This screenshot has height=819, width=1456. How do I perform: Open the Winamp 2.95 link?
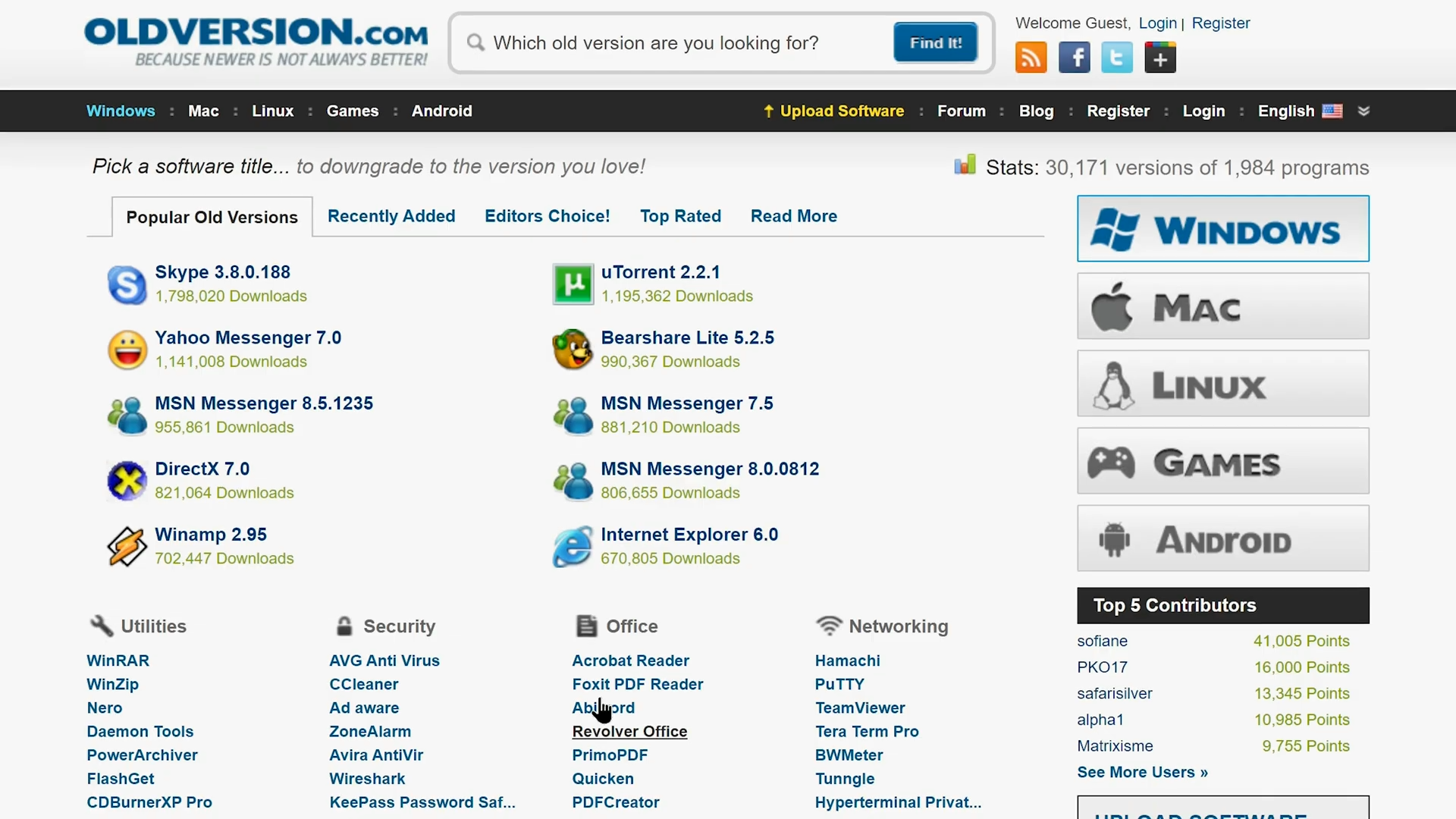210,534
